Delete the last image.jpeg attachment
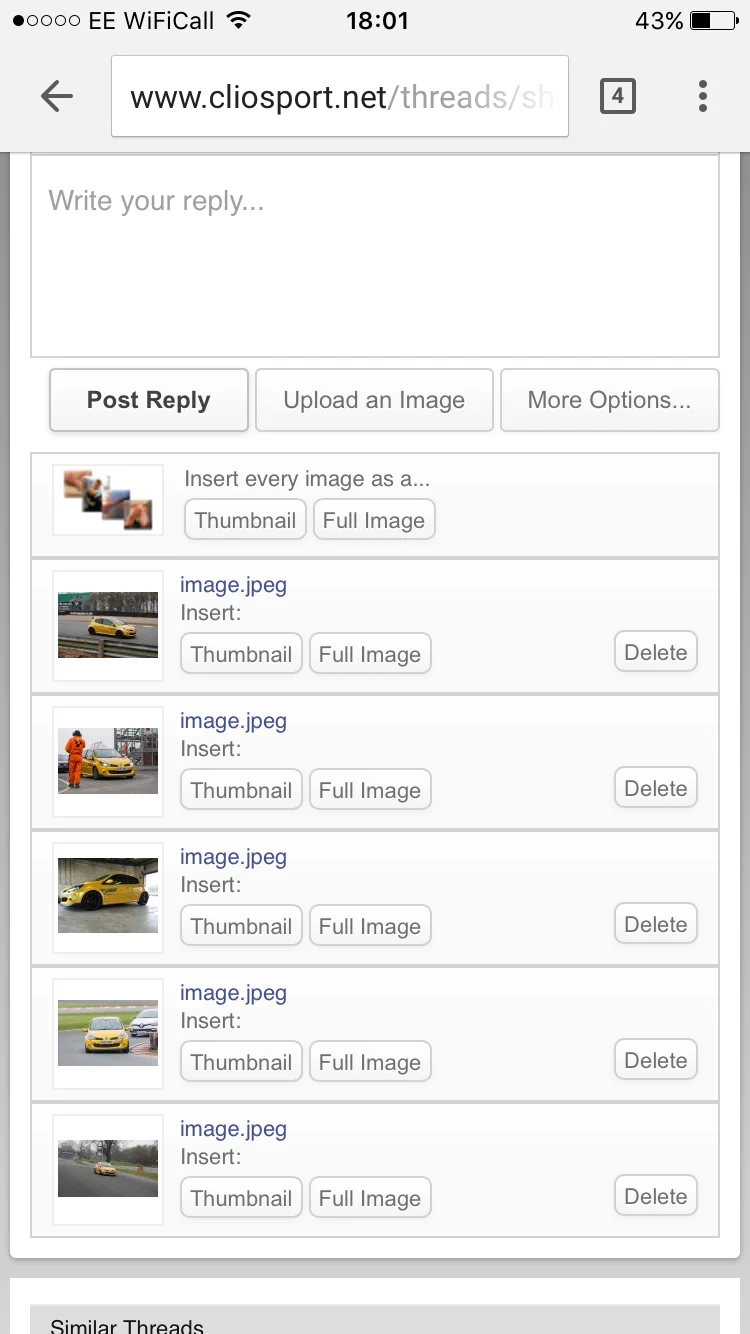750x1334 pixels. pyautogui.click(x=655, y=1196)
